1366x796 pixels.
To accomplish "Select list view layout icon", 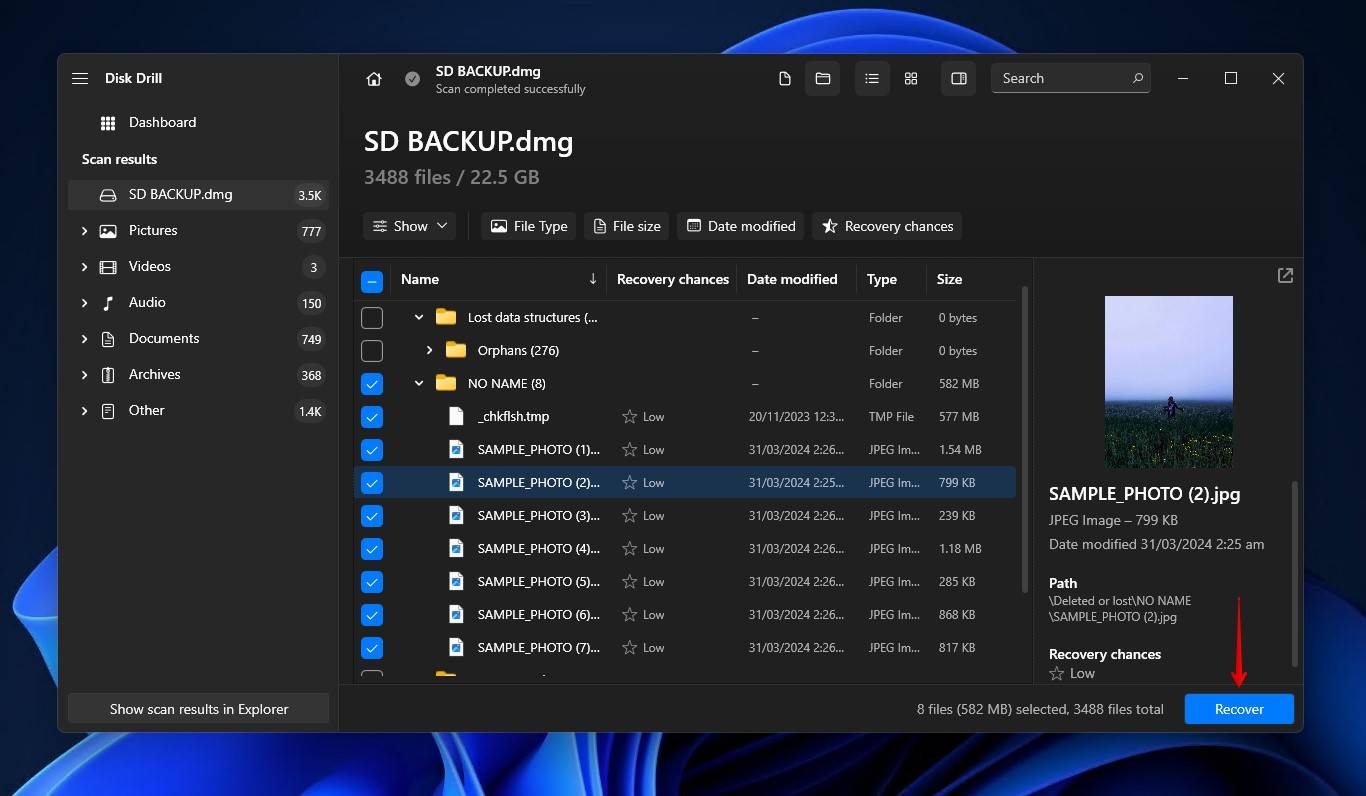I will tap(872, 78).
